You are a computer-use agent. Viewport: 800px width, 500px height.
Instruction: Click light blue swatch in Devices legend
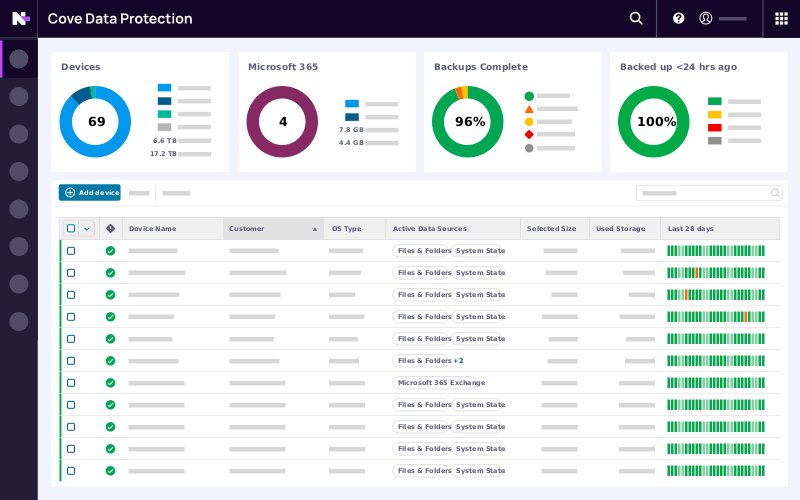click(x=164, y=88)
